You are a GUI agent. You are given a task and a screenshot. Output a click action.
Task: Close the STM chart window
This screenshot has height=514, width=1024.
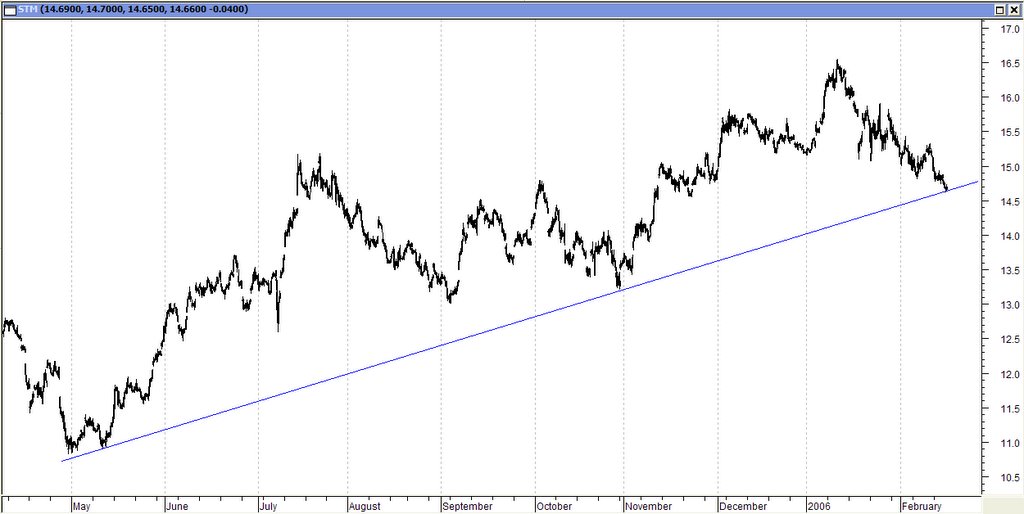[x=1013, y=10]
